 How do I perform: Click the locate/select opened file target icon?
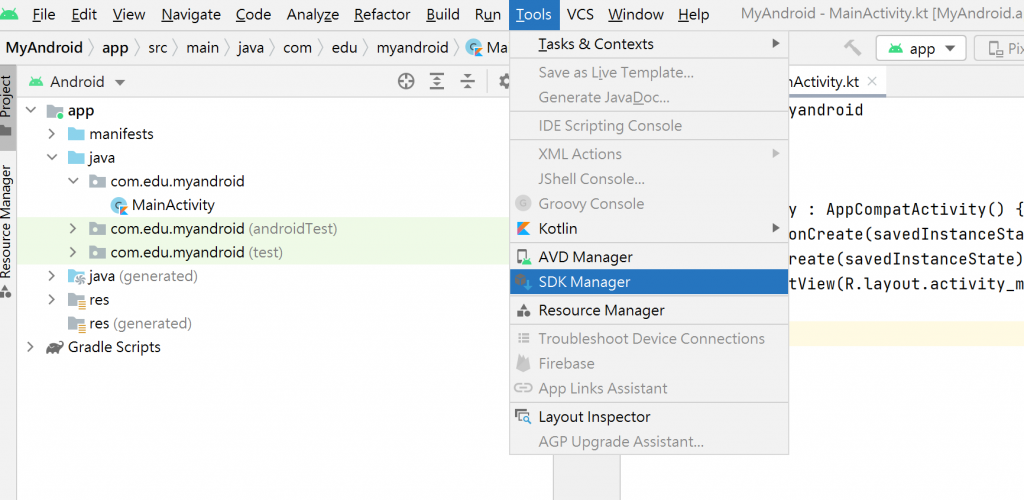(406, 82)
